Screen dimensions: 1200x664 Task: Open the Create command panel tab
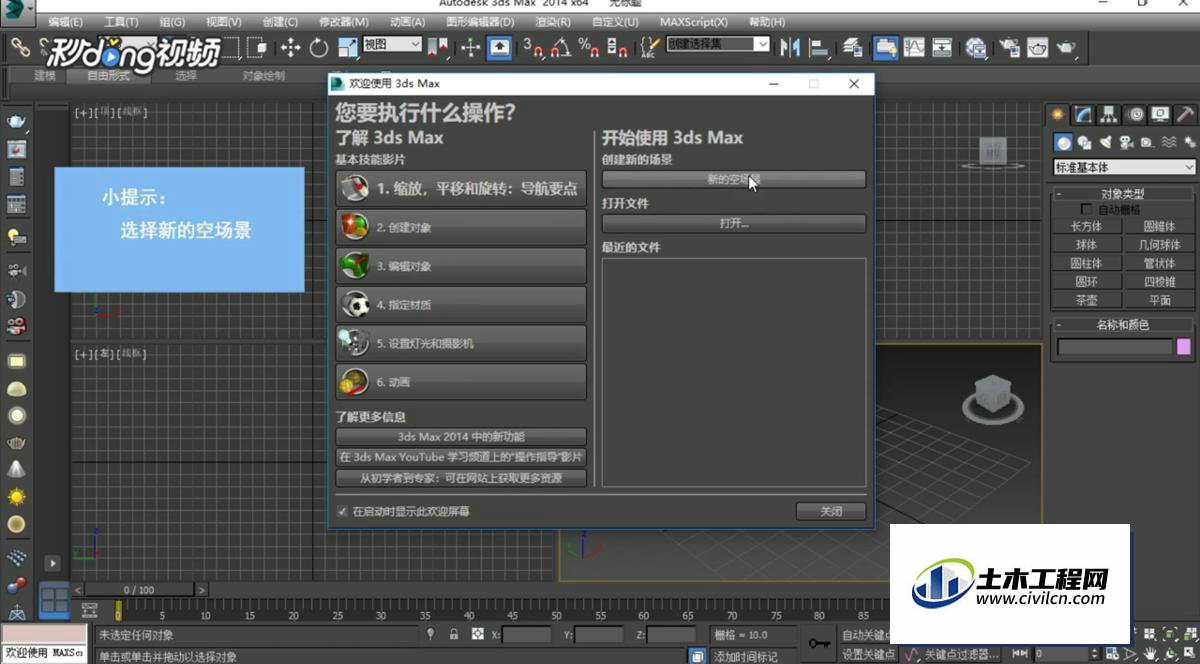1058,114
